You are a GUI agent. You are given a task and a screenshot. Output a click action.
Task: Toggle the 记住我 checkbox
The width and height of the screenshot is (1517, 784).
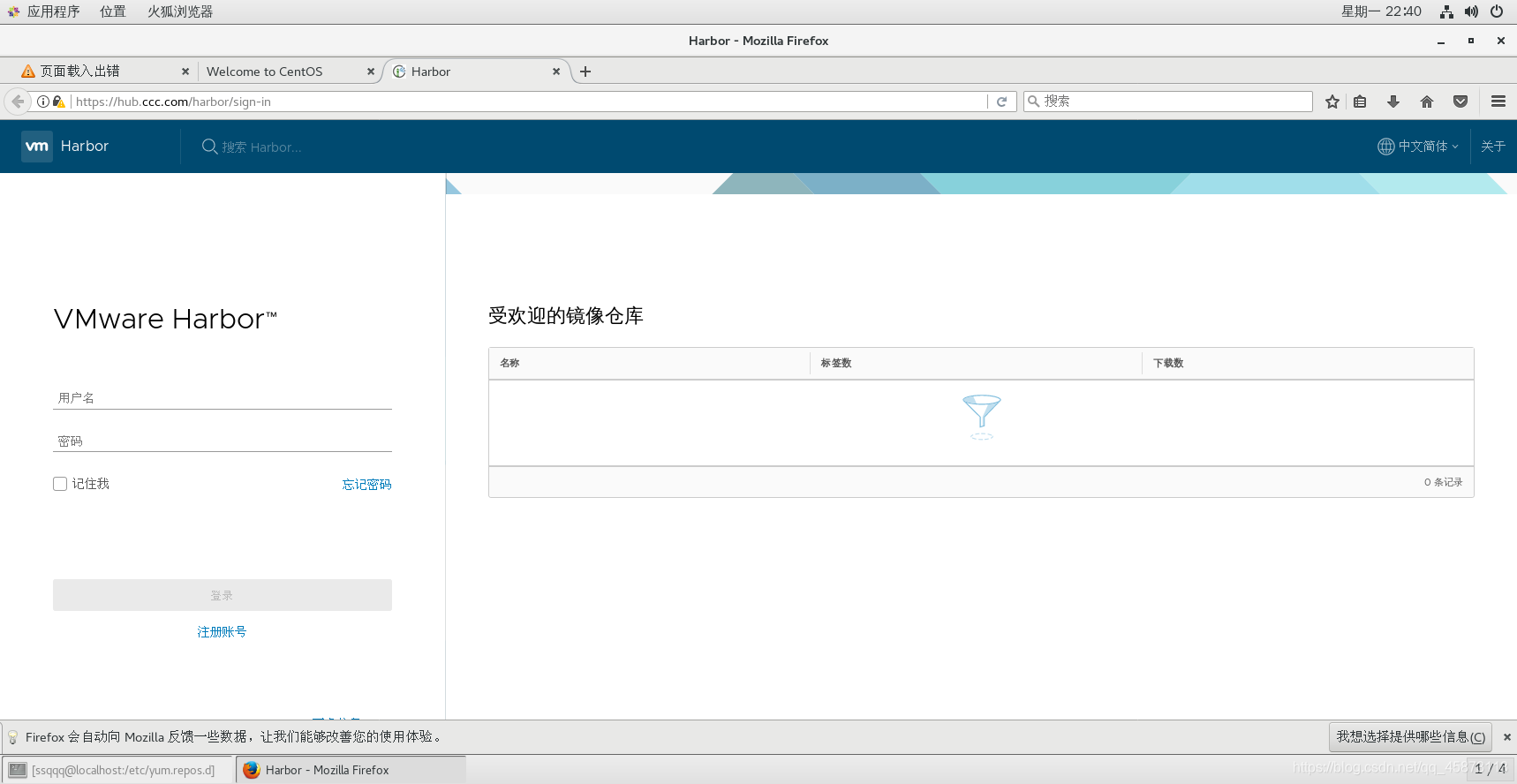(60, 484)
